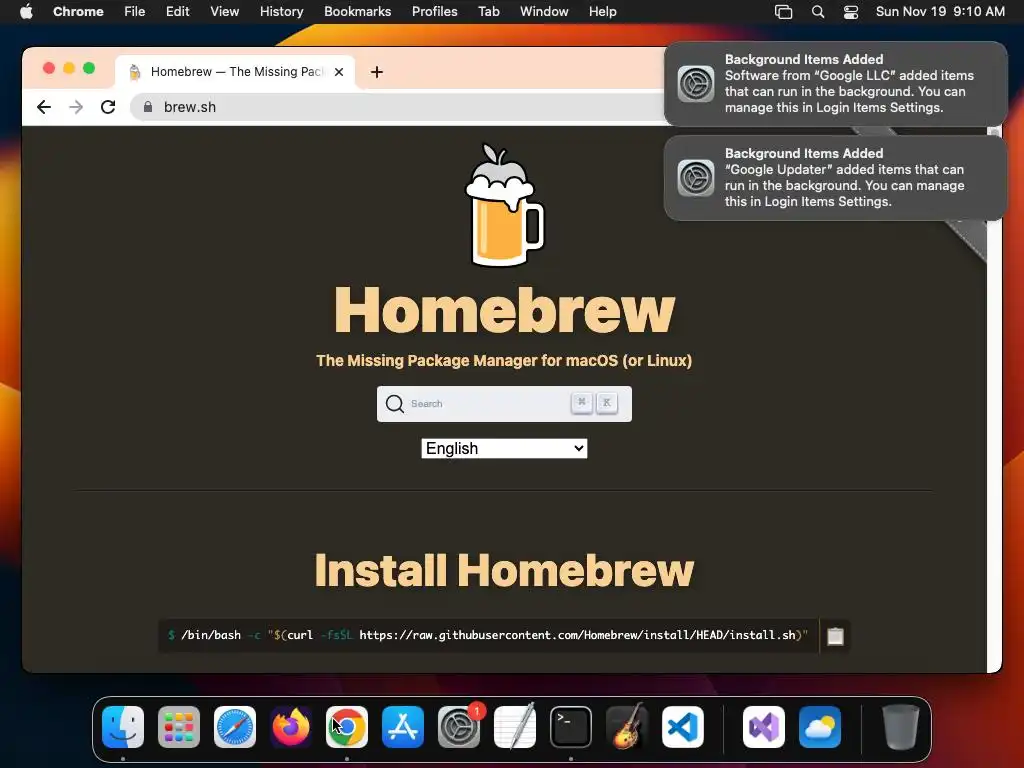The height and width of the screenshot is (768, 1024).
Task: Open the View menu
Action: tap(225, 11)
